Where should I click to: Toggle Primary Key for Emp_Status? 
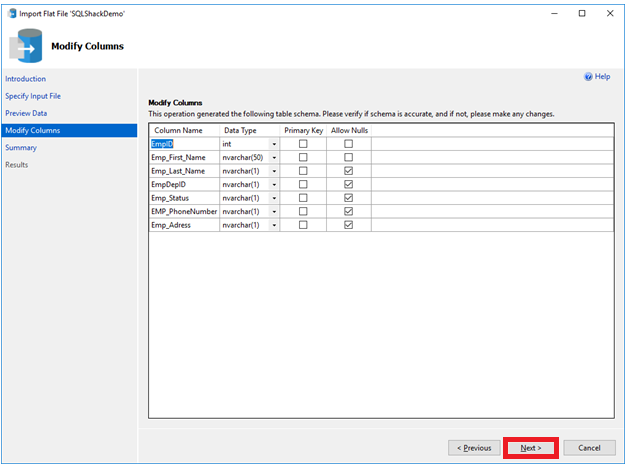[303, 198]
